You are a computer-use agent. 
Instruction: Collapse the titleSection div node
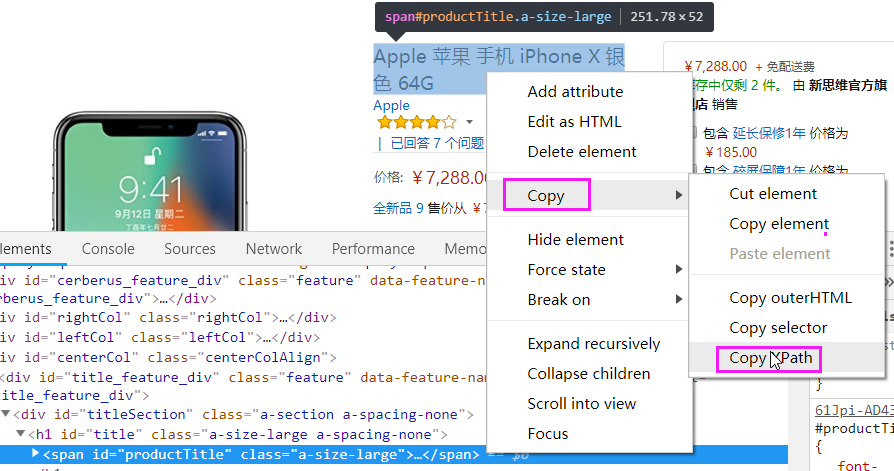[6, 414]
